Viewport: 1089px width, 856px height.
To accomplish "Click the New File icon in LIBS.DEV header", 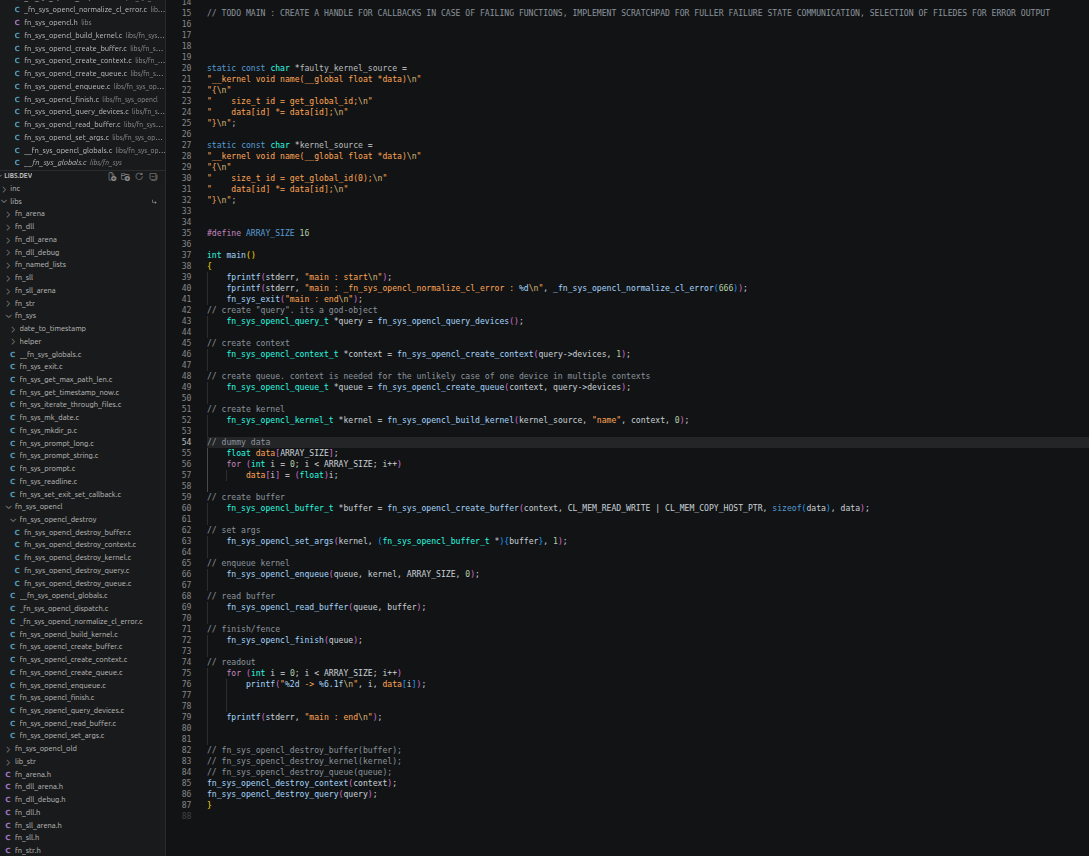I will (112, 176).
